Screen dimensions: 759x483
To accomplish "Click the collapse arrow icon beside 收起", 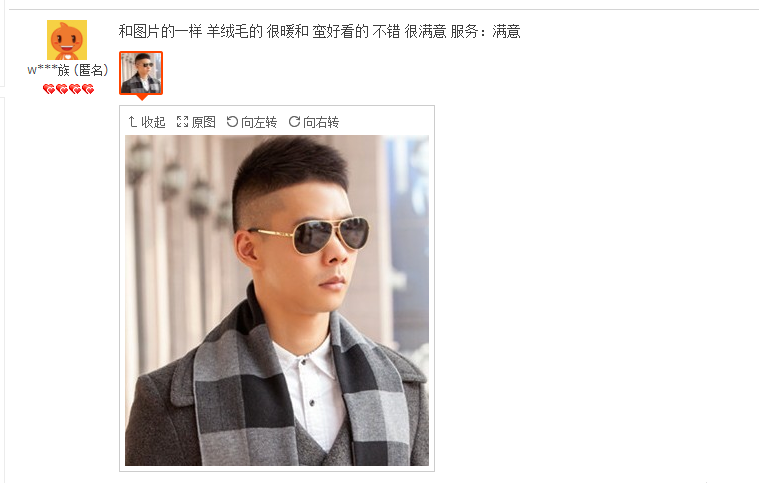I will pos(133,121).
